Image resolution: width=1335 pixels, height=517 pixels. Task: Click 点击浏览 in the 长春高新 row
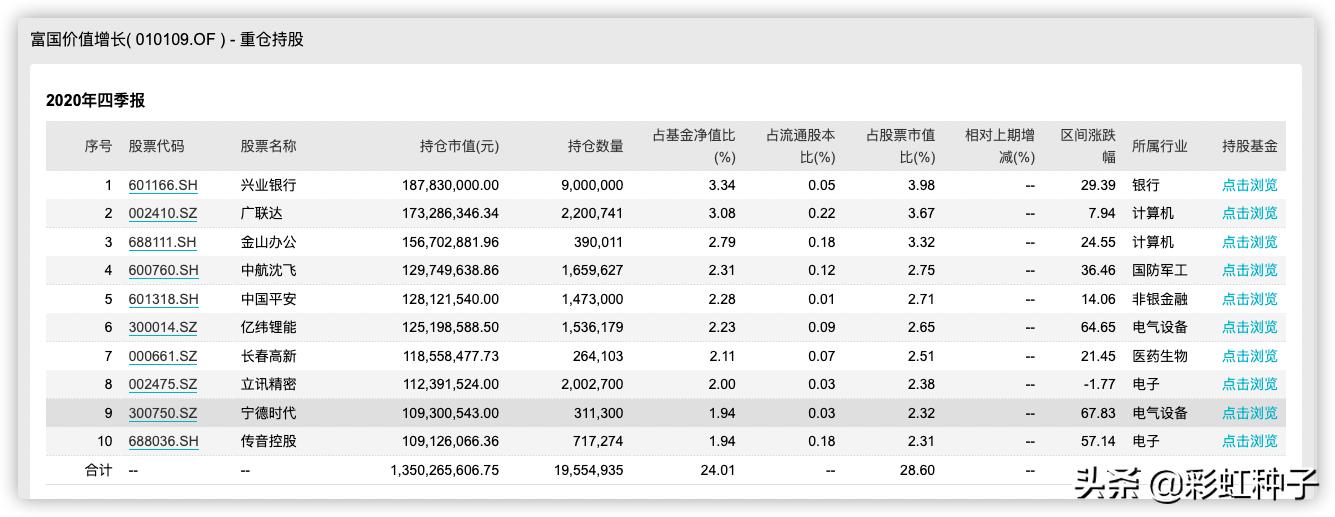point(1249,356)
